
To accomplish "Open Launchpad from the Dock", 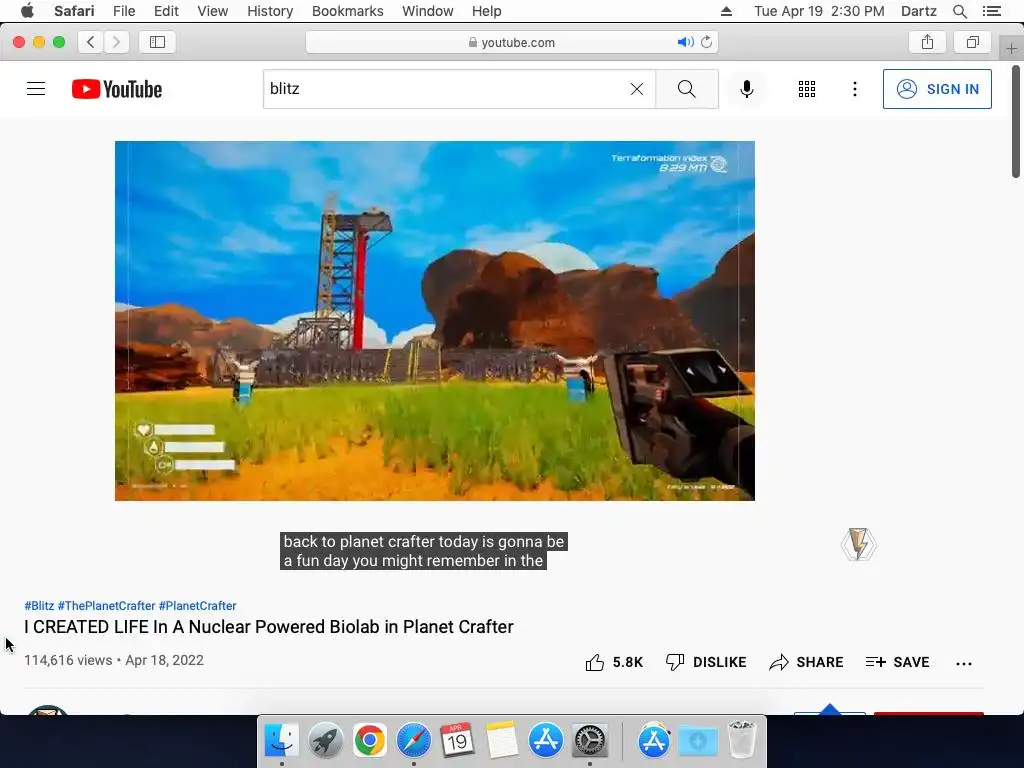I will pyautogui.click(x=325, y=741).
